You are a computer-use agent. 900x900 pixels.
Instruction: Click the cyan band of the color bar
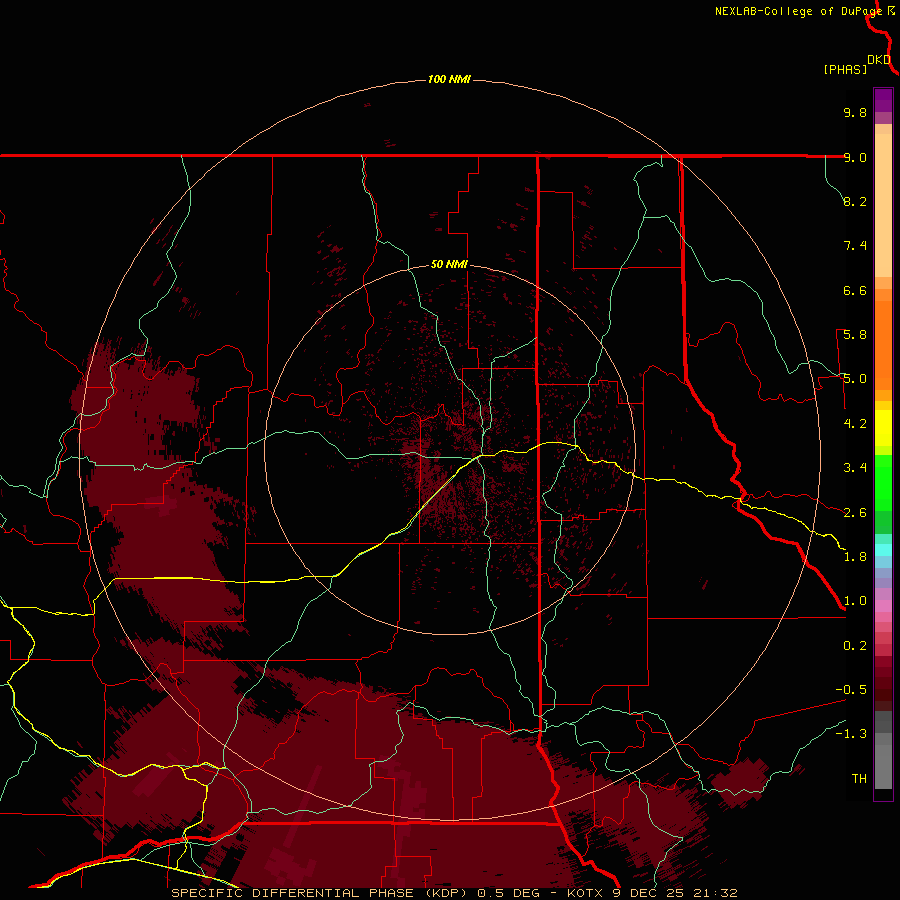pos(883,550)
